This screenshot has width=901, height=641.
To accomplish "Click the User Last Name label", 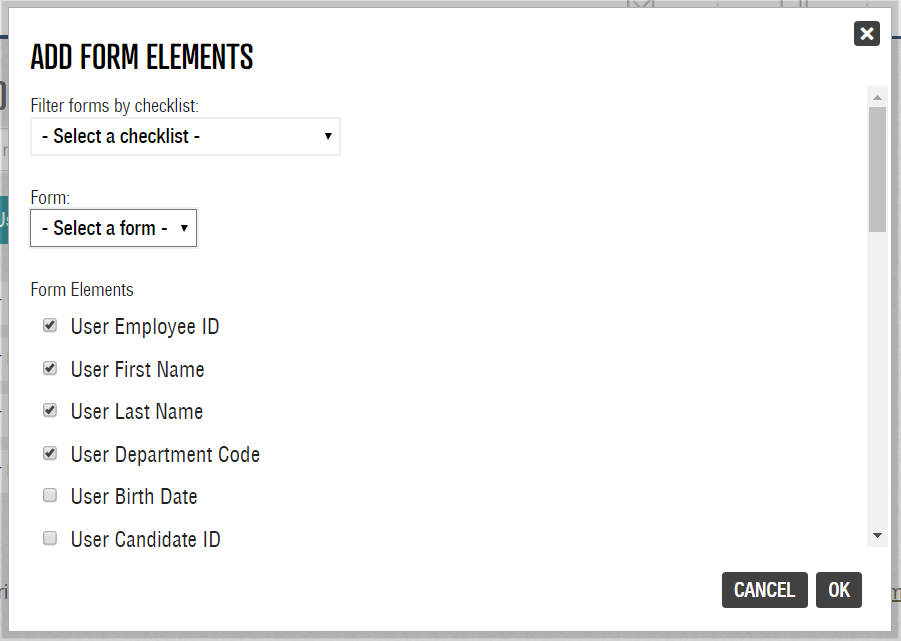I will 136,412.
